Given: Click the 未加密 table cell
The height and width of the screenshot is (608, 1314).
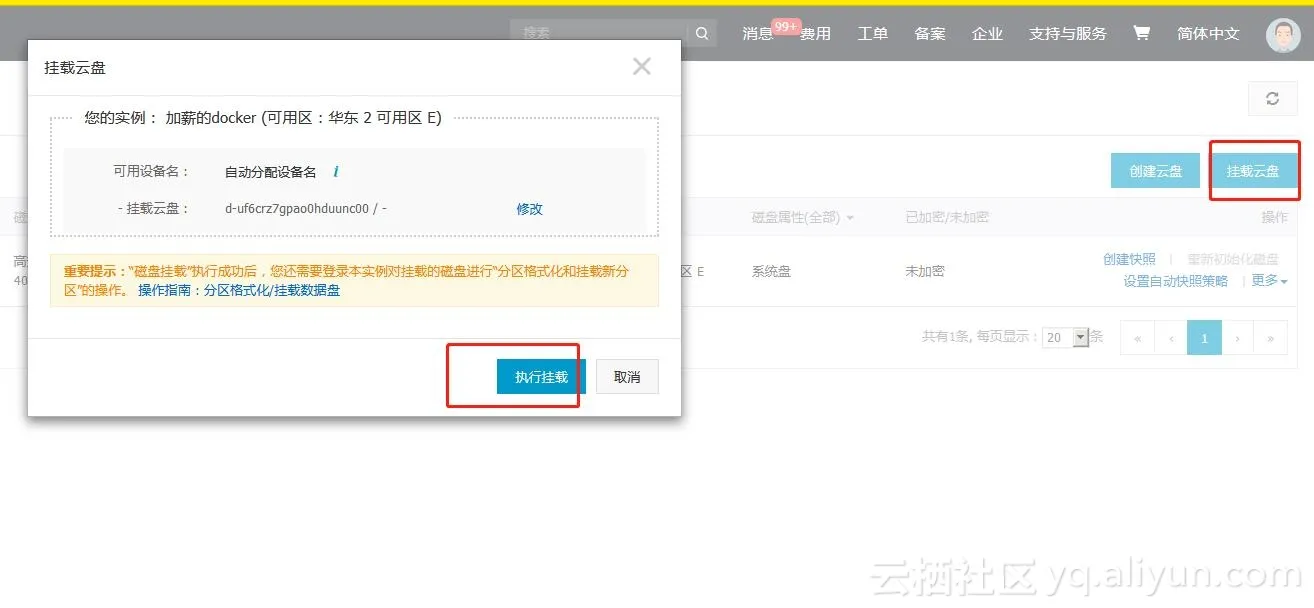Looking at the screenshot, I should click(924, 271).
